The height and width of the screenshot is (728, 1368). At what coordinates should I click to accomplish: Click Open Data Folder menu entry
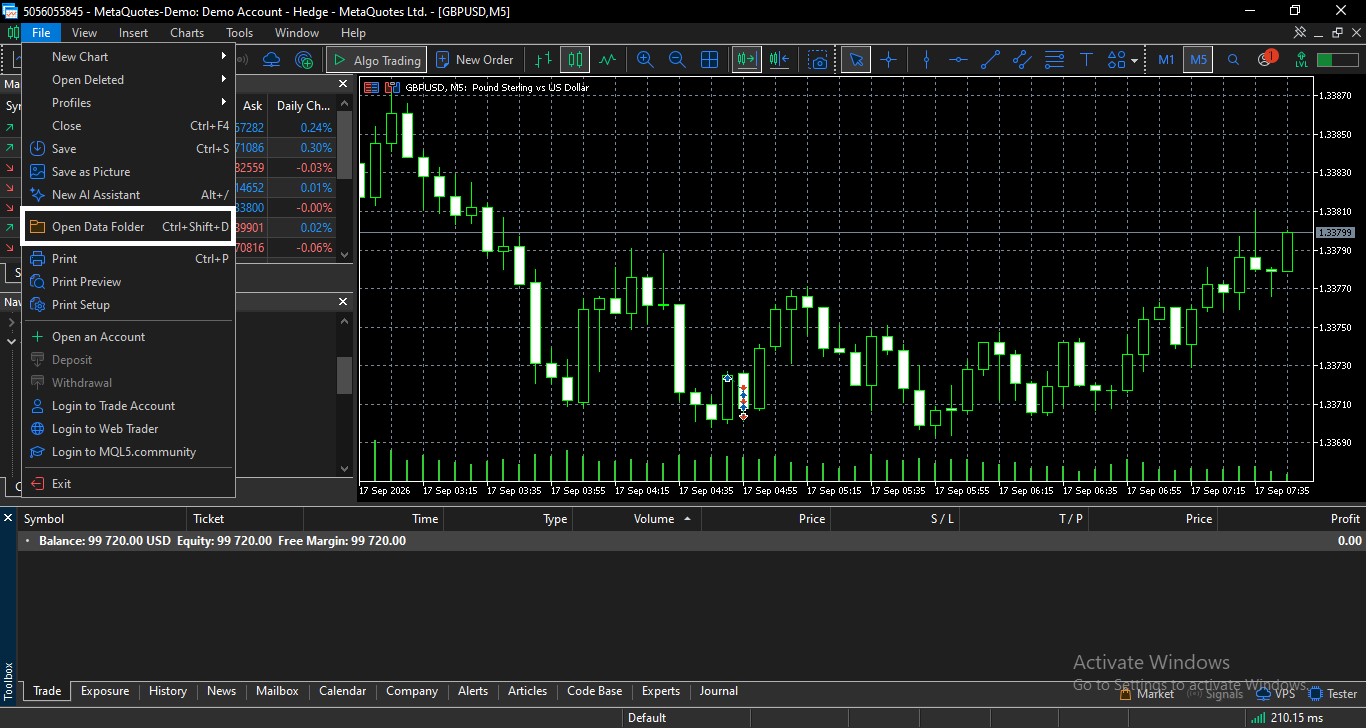(128, 227)
